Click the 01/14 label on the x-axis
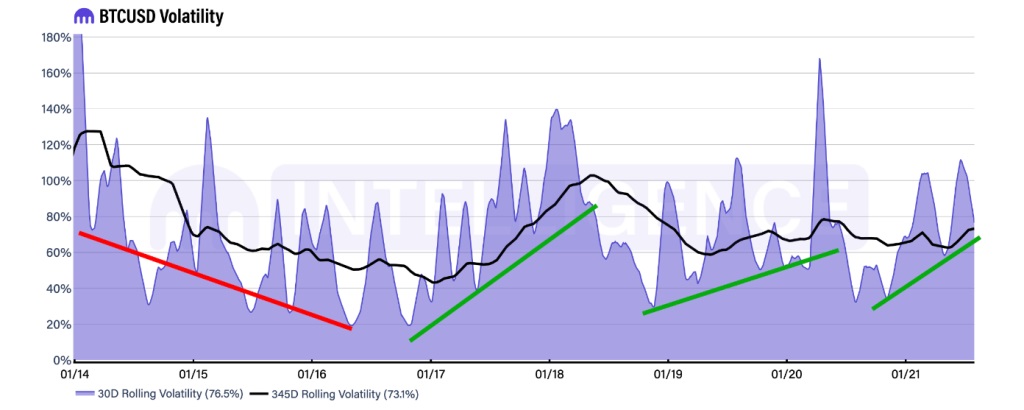 74,375
